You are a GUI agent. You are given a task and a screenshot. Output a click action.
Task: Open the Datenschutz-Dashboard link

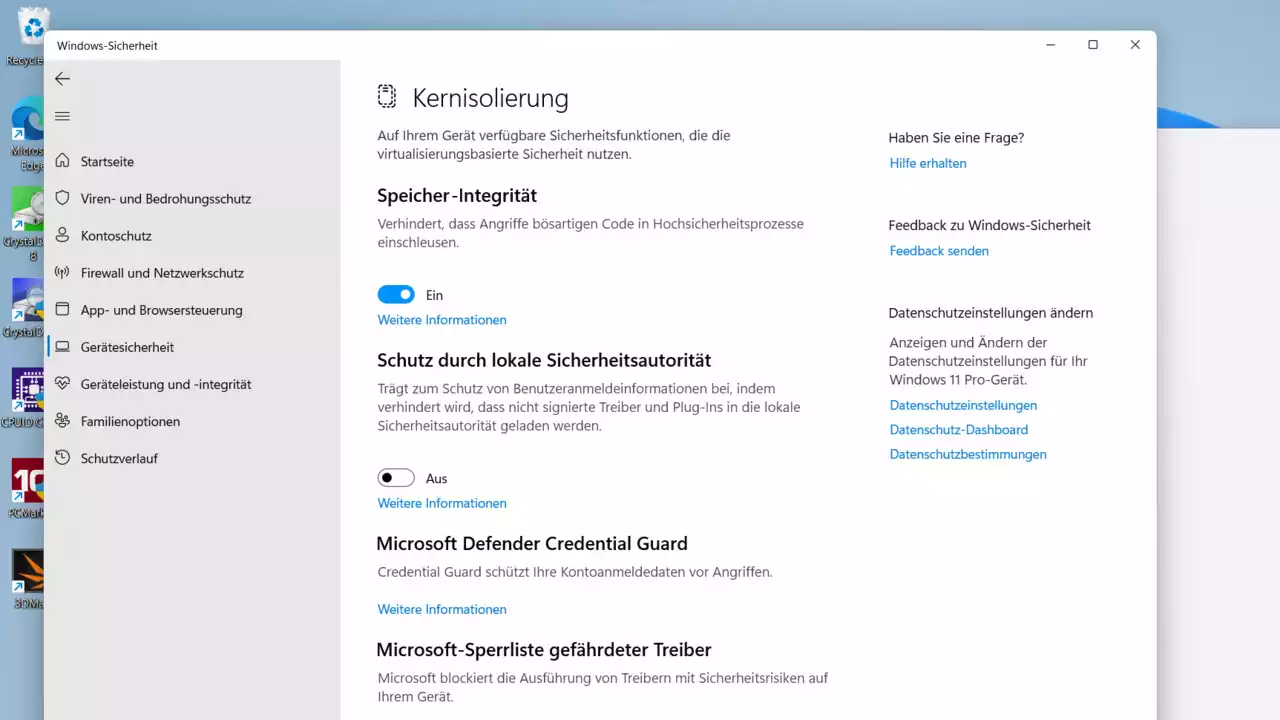coord(959,429)
